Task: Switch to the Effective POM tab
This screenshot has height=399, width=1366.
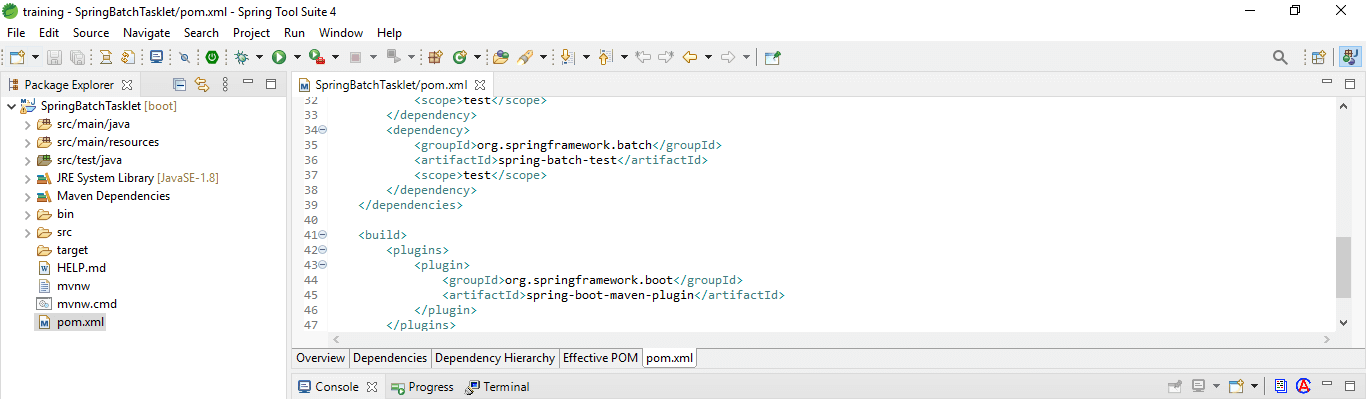Action: pyautogui.click(x=600, y=358)
